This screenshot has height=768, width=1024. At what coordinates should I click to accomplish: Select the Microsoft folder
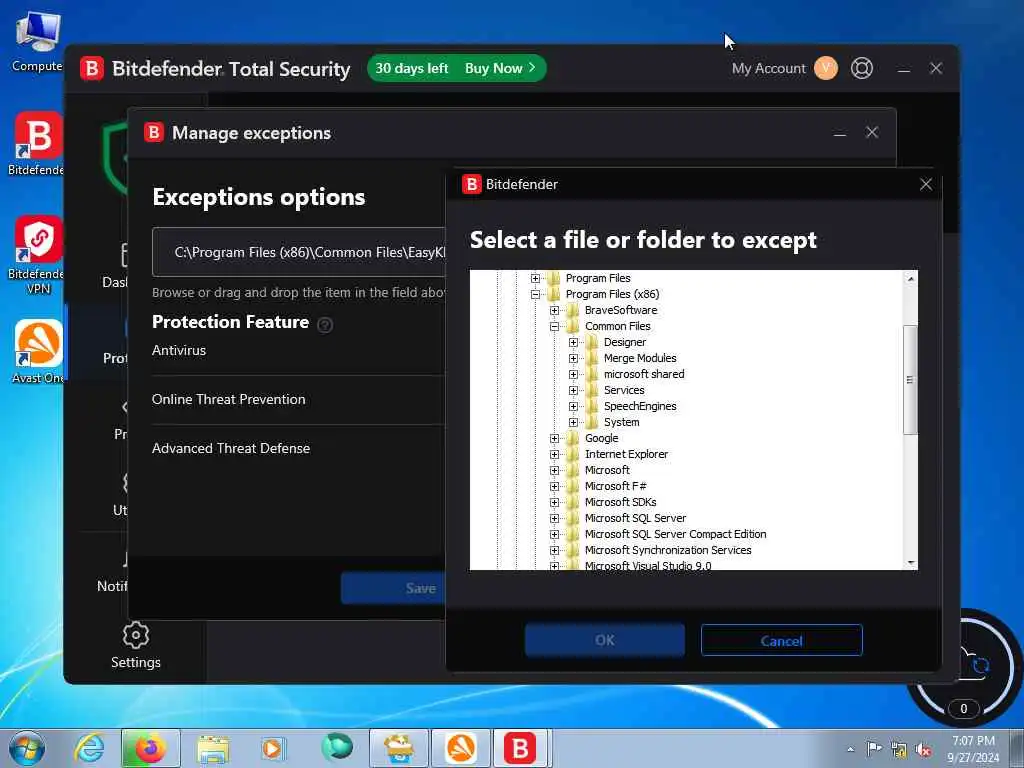pos(607,470)
